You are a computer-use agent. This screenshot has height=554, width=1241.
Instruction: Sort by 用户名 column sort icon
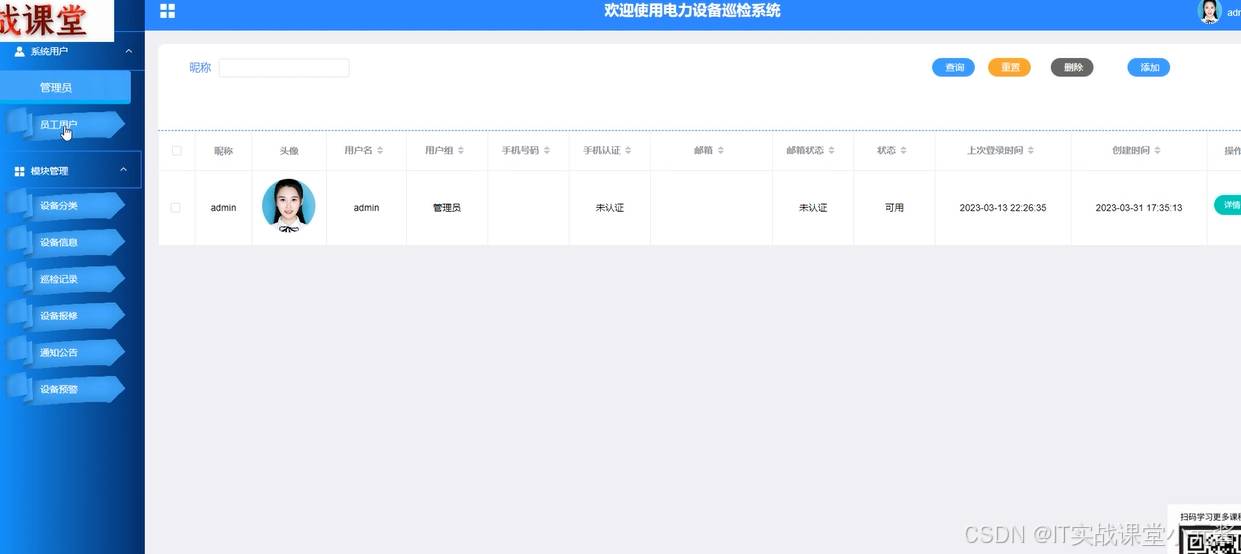click(x=380, y=151)
